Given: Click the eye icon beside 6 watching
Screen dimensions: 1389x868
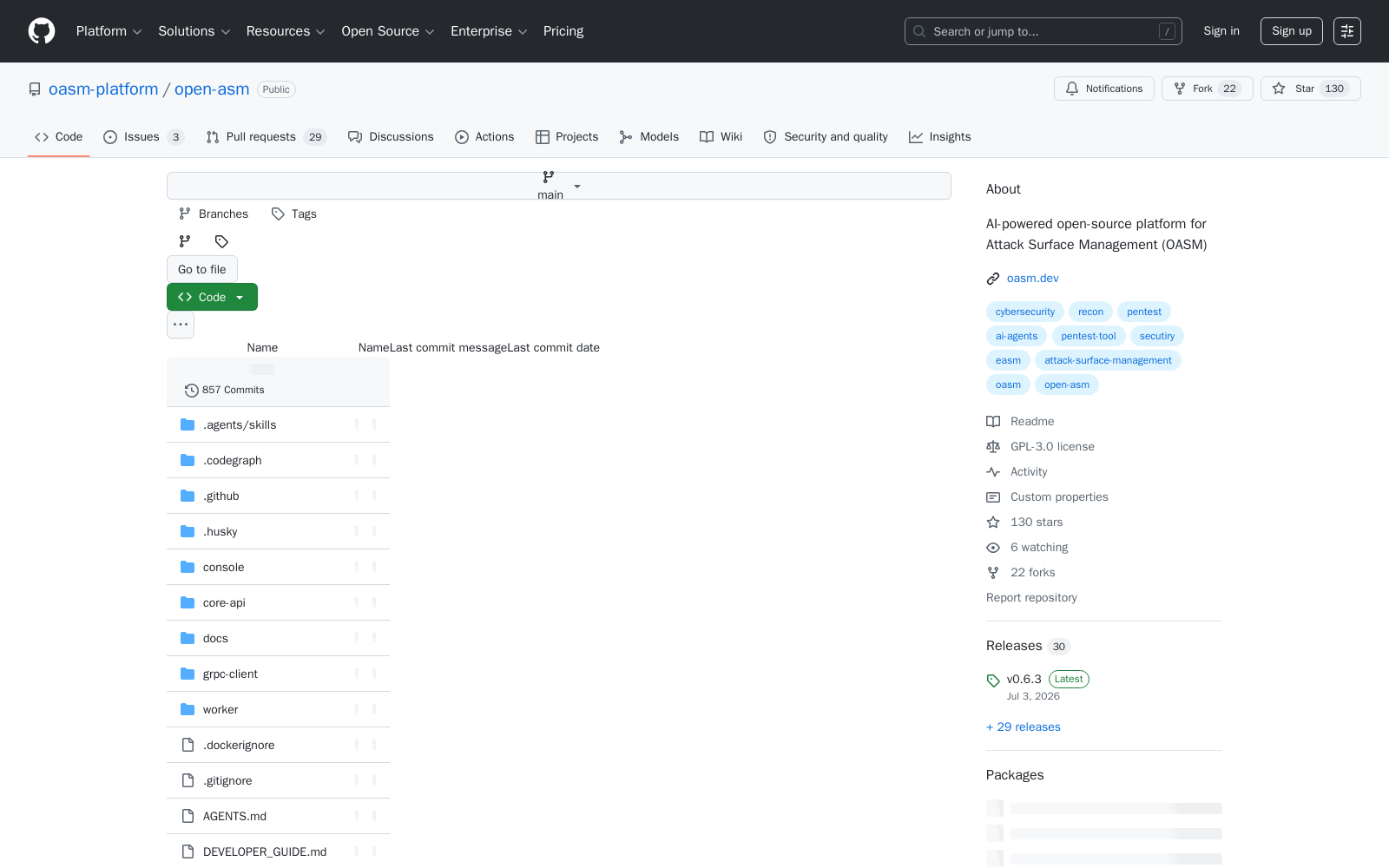Looking at the screenshot, I should tap(993, 548).
